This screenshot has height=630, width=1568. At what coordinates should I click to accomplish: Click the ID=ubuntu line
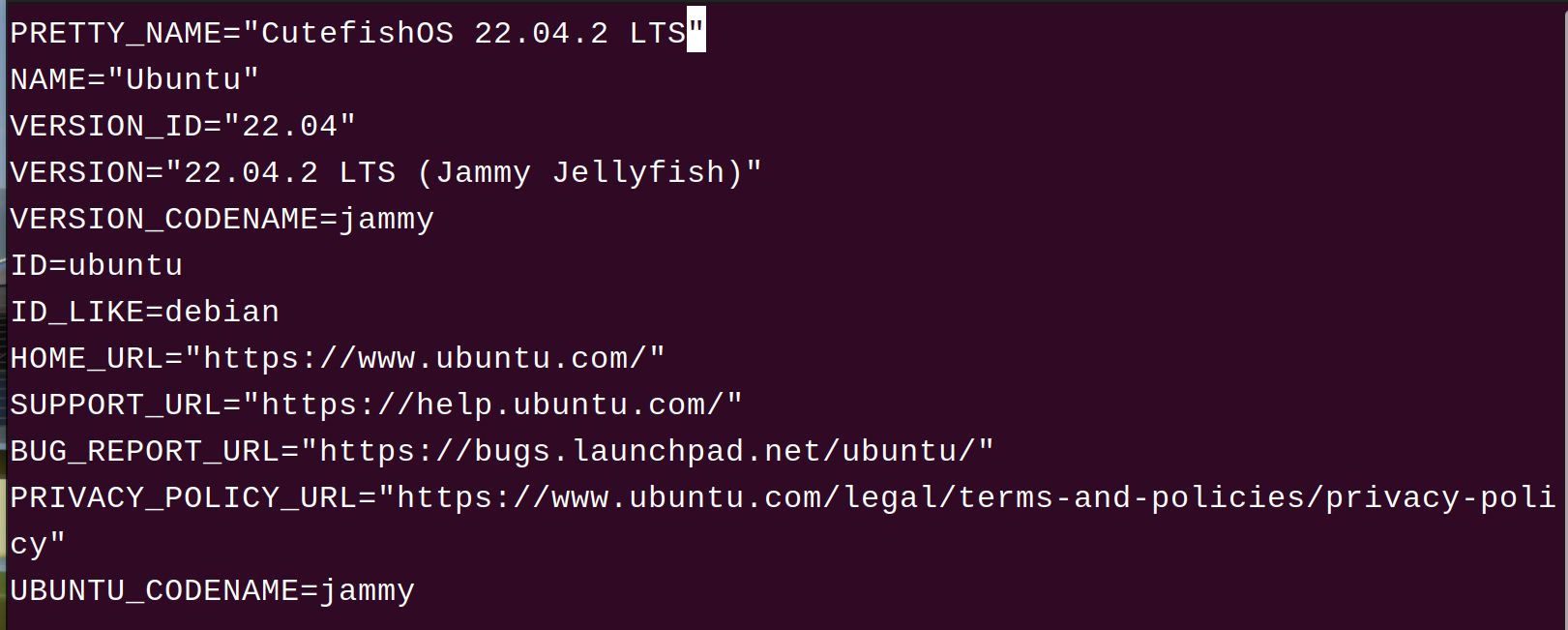coord(97,265)
